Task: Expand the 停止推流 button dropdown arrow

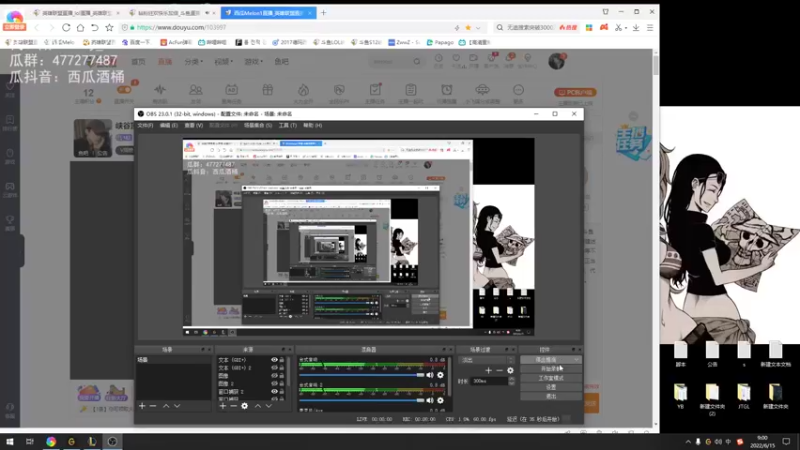Action: coord(576,360)
